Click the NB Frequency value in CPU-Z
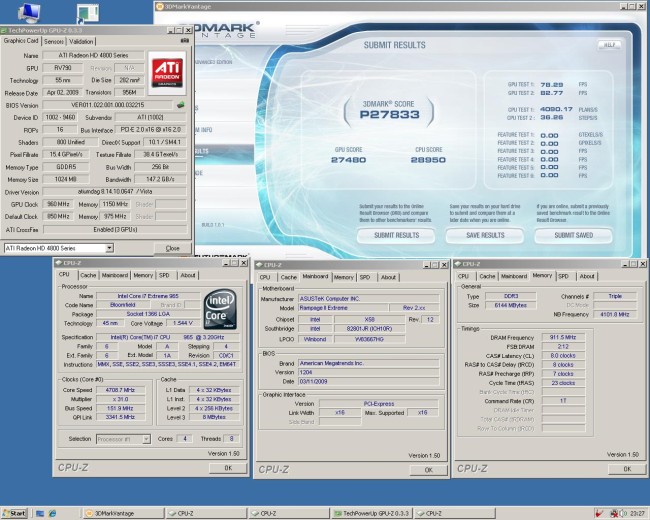This screenshot has height=520, width=650. coord(615,314)
